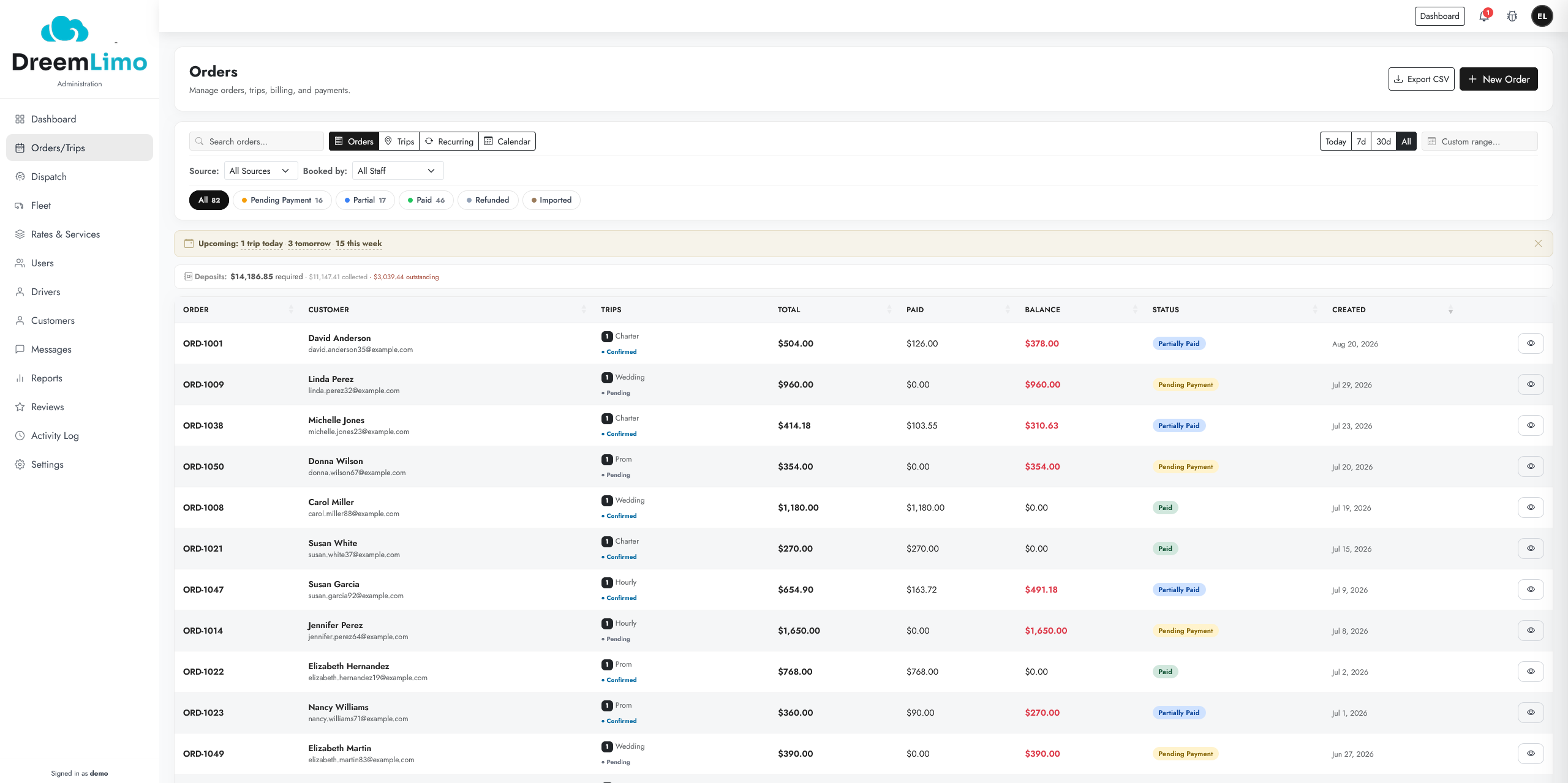Click the '1 trip today' link
Viewport: 1568px width, 783px height.
pyautogui.click(x=262, y=244)
